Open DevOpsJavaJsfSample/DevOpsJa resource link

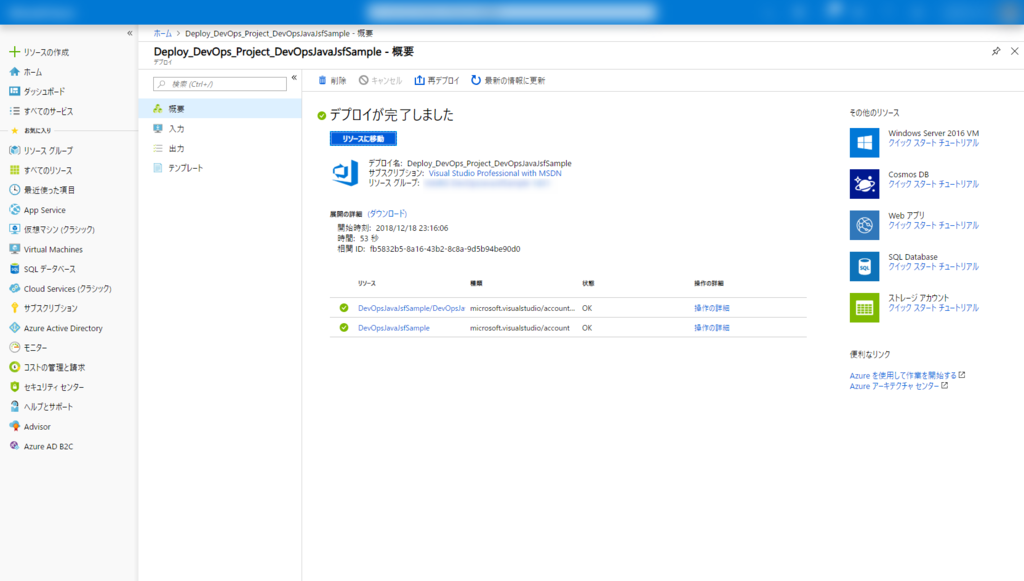[x=411, y=308]
